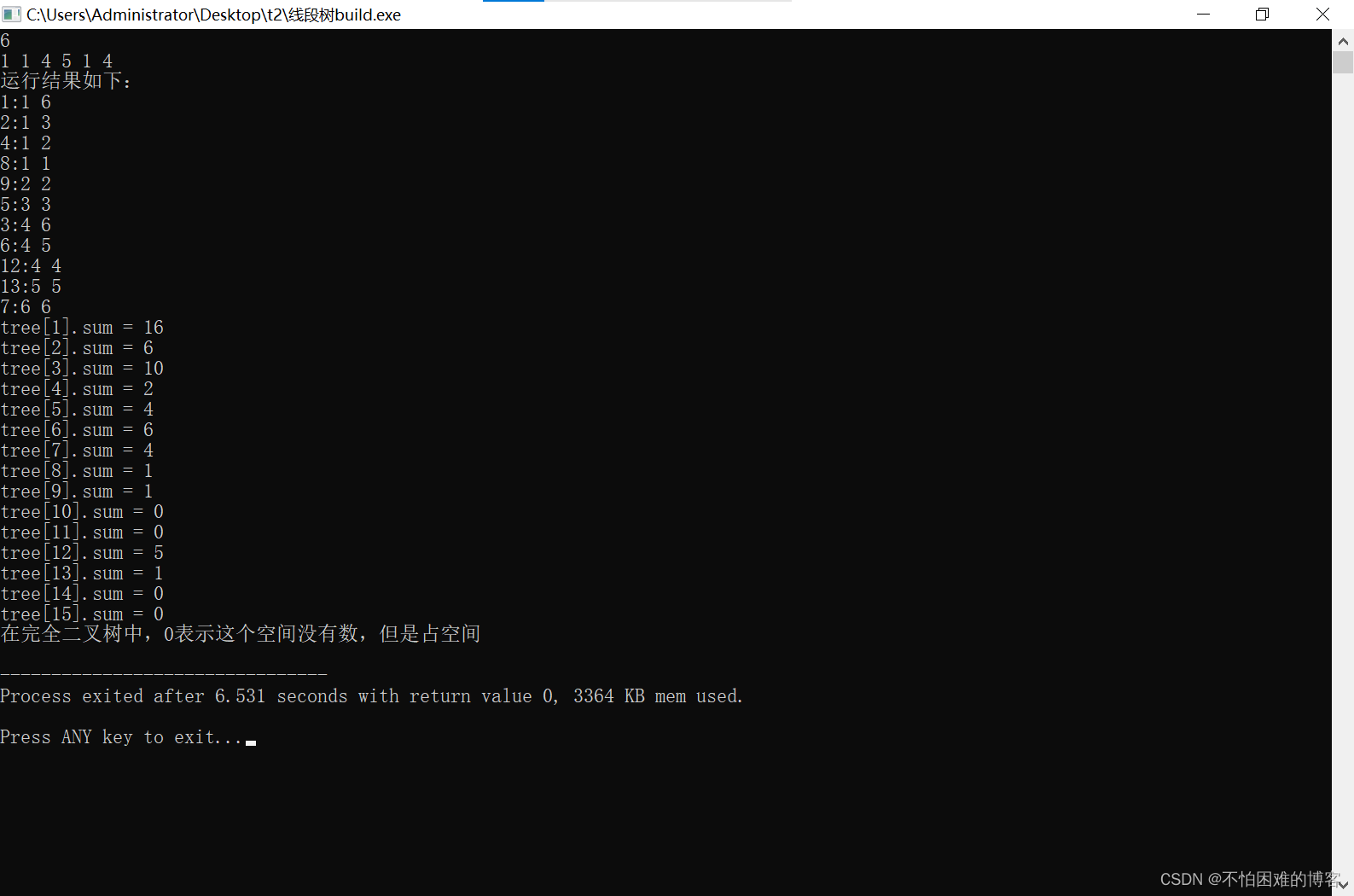
Task: Click the output line '8:1 1'
Action: [x=26, y=163]
